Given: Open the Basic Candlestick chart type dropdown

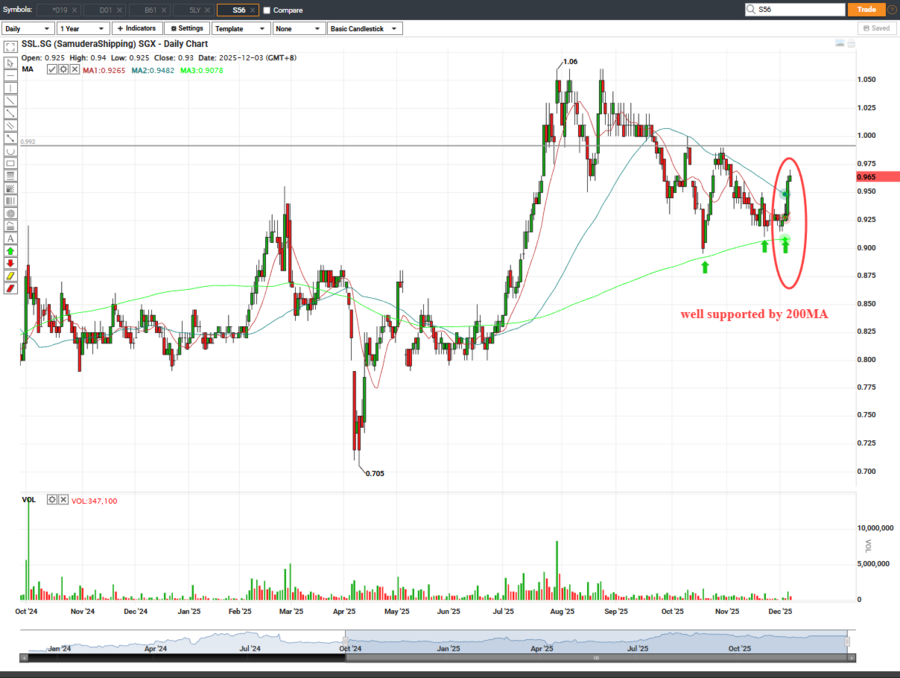Looking at the screenshot, I should [x=365, y=29].
